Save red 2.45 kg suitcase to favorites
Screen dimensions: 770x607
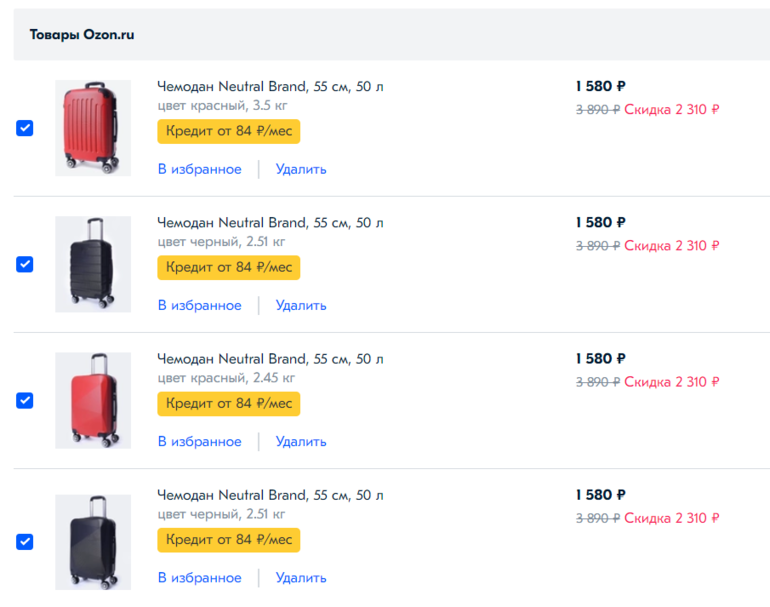point(199,441)
